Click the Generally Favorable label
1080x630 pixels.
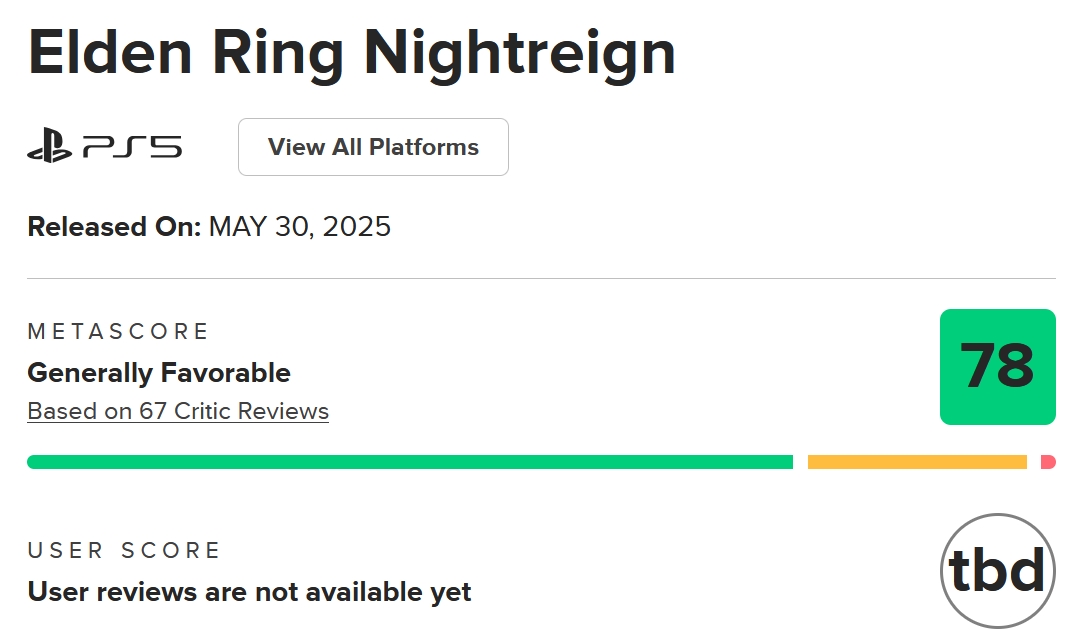(x=159, y=373)
